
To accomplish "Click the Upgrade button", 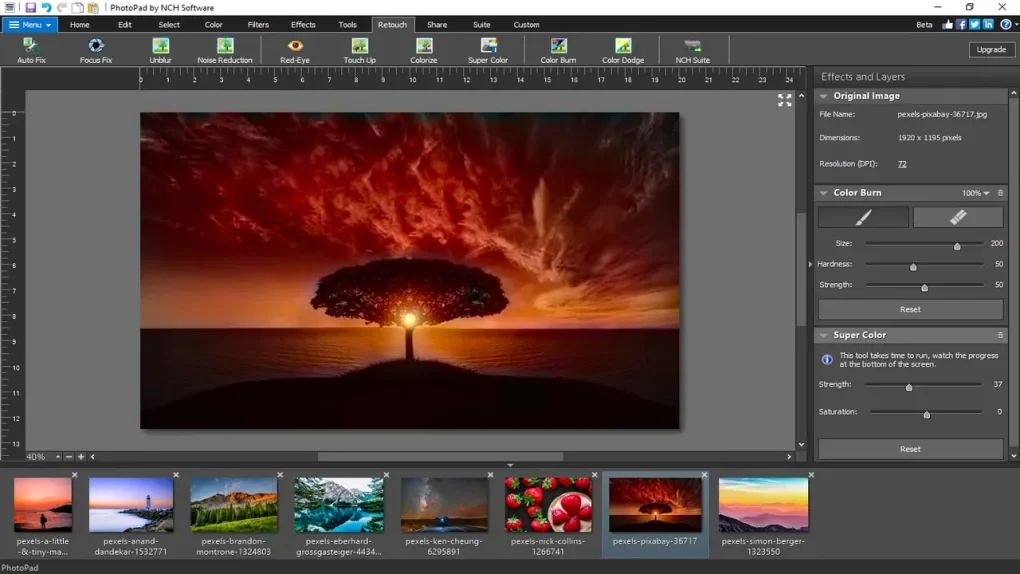I will [991, 49].
